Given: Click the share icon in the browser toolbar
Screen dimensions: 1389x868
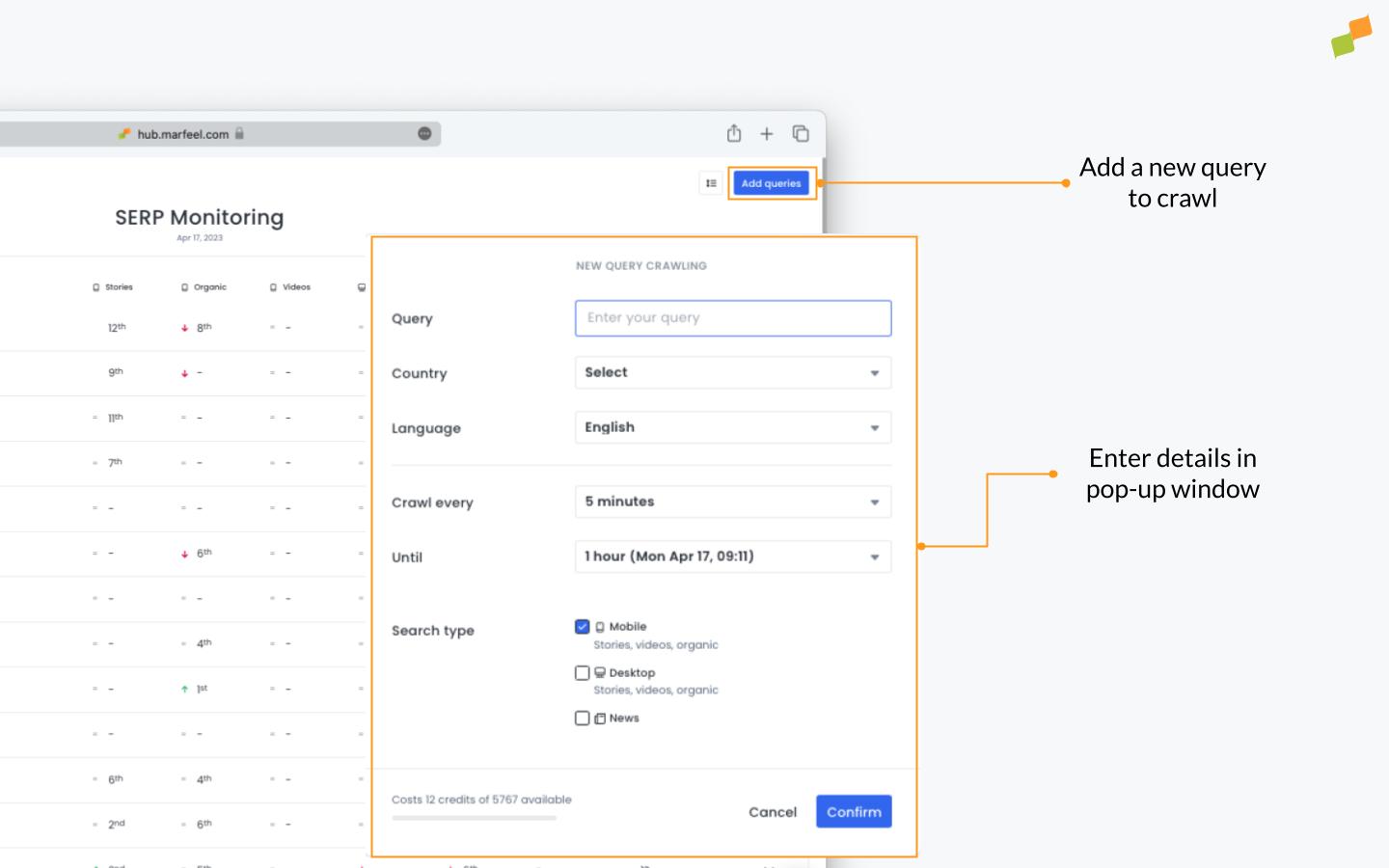Looking at the screenshot, I should 735,133.
